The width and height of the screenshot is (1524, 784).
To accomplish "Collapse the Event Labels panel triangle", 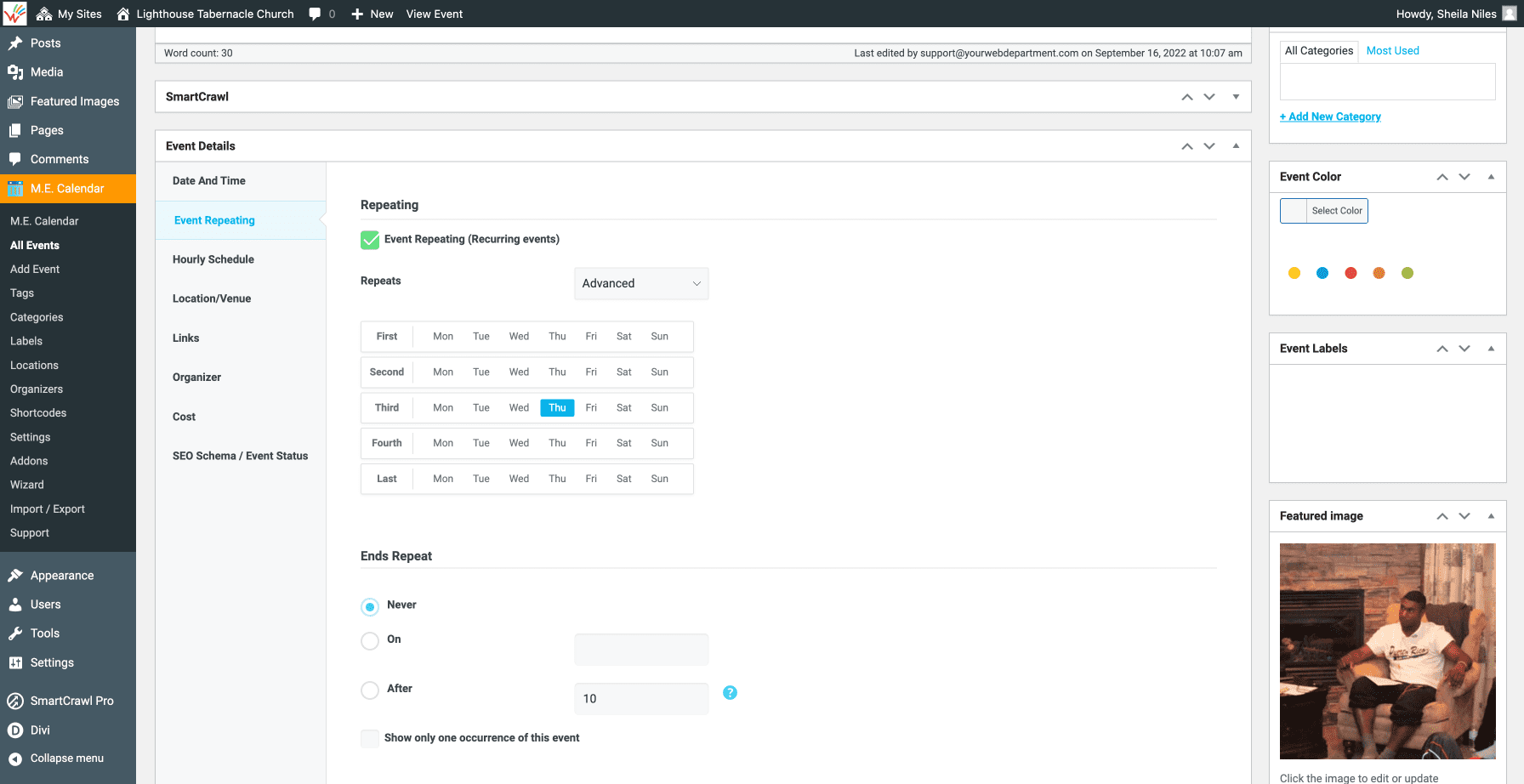I will point(1491,349).
